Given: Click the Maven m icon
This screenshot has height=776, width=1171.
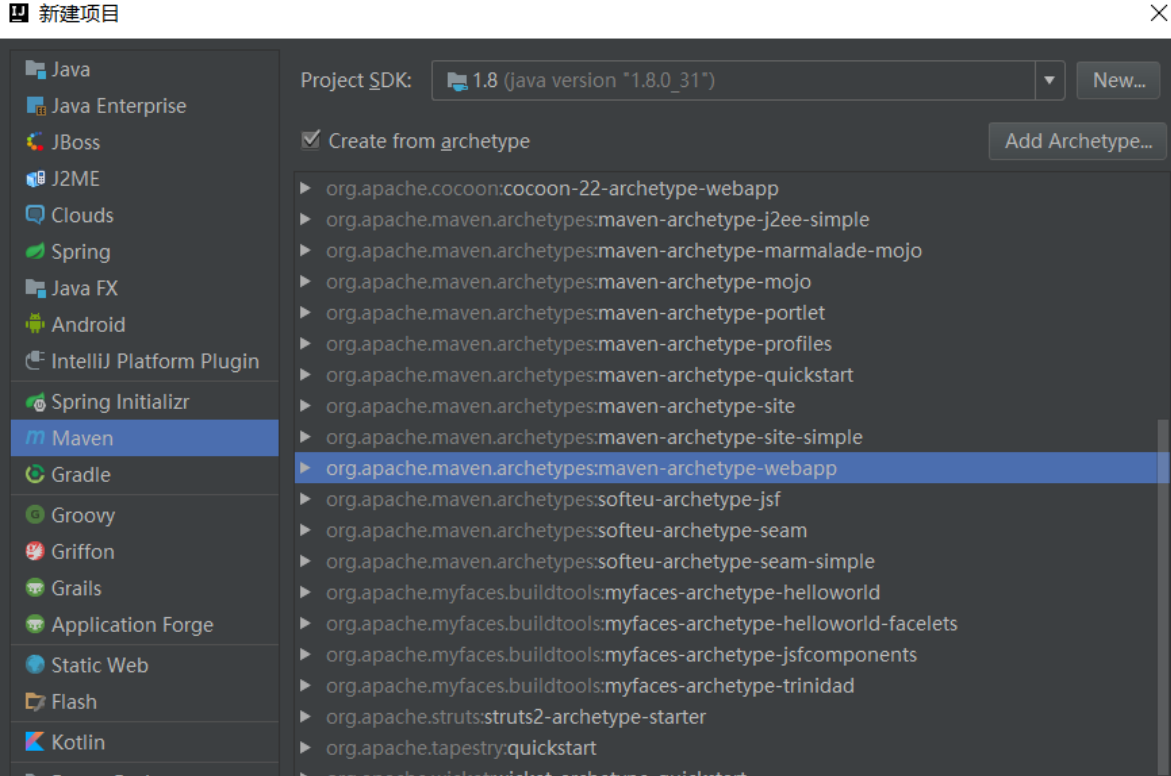Looking at the screenshot, I should tap(35, 438).
